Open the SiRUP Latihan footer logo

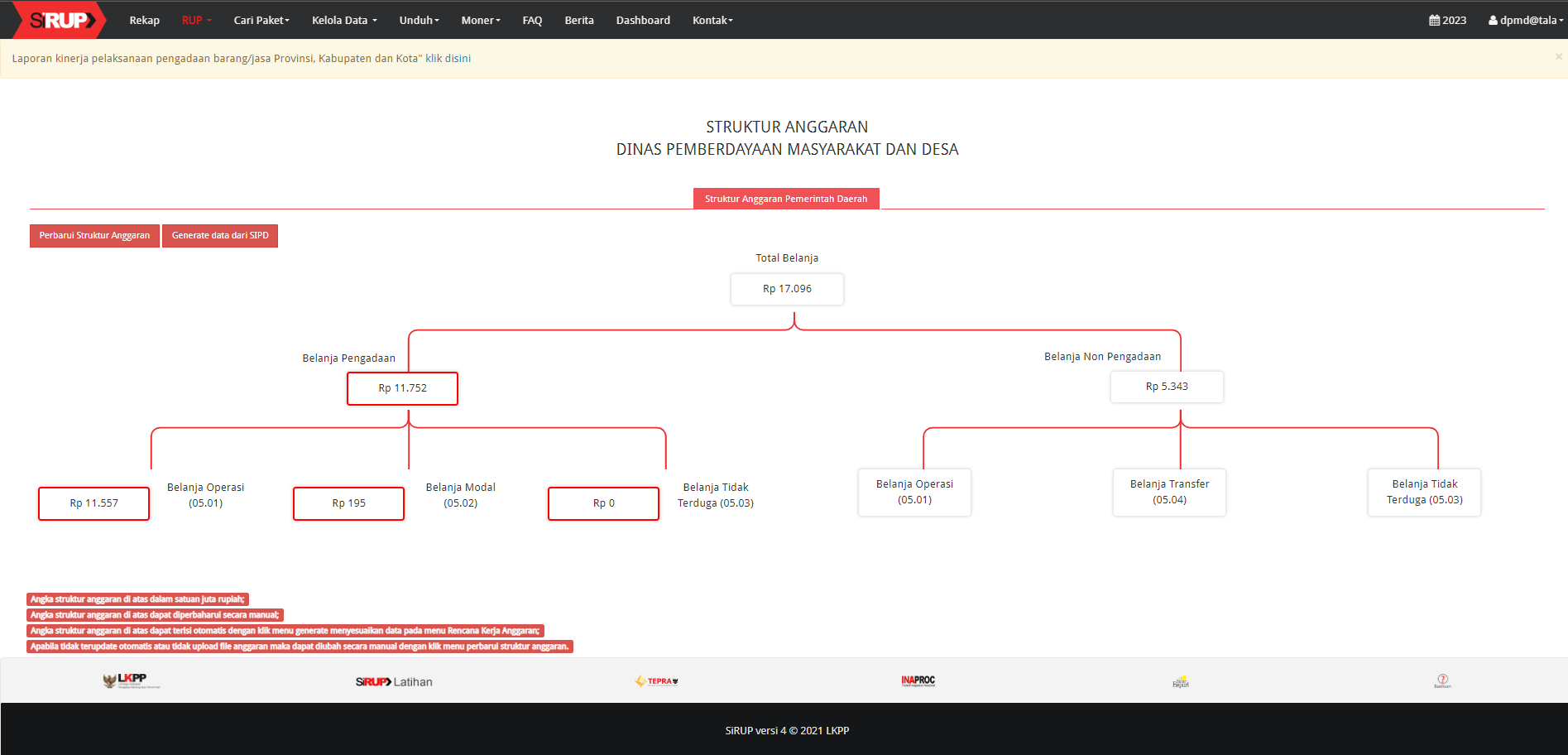(x=394, y=681)
